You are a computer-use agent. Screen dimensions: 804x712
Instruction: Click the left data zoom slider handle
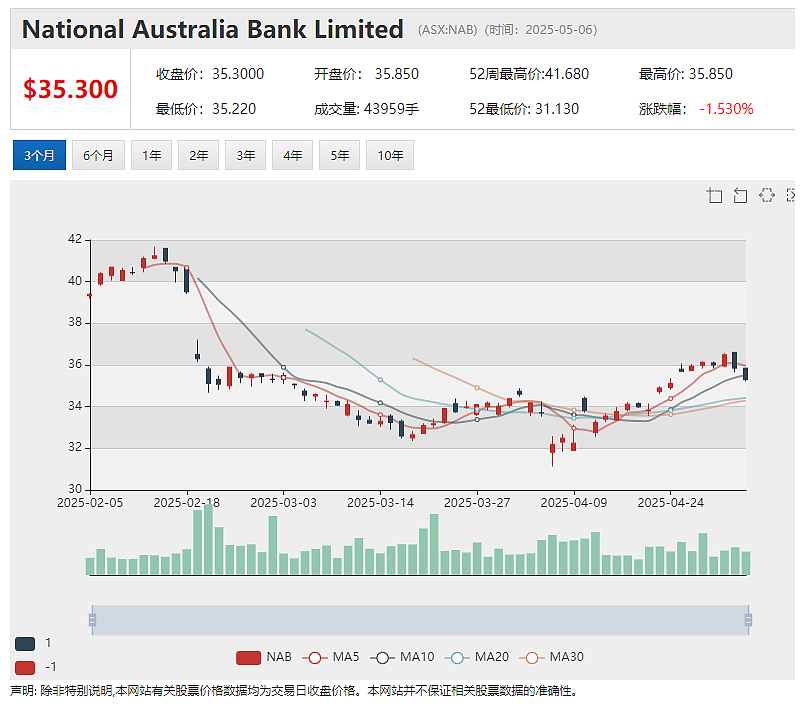(92, 620)
